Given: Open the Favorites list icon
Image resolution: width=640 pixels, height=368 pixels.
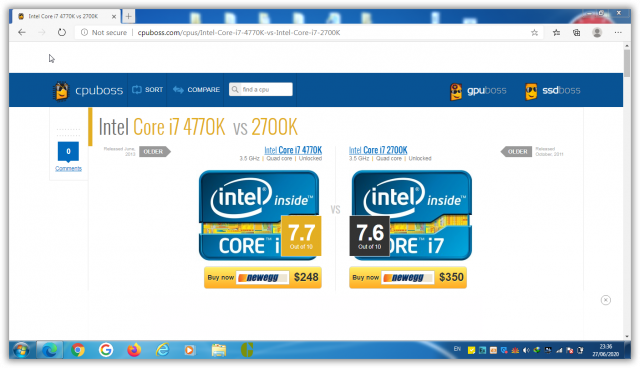Looking at the screenshot, I should (x=556, y=33).
